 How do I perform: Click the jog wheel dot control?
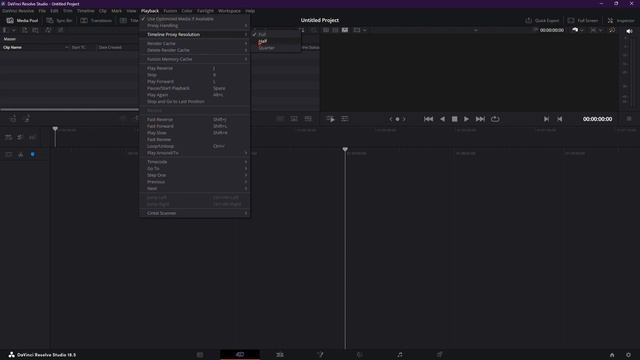tap(397, 119)
